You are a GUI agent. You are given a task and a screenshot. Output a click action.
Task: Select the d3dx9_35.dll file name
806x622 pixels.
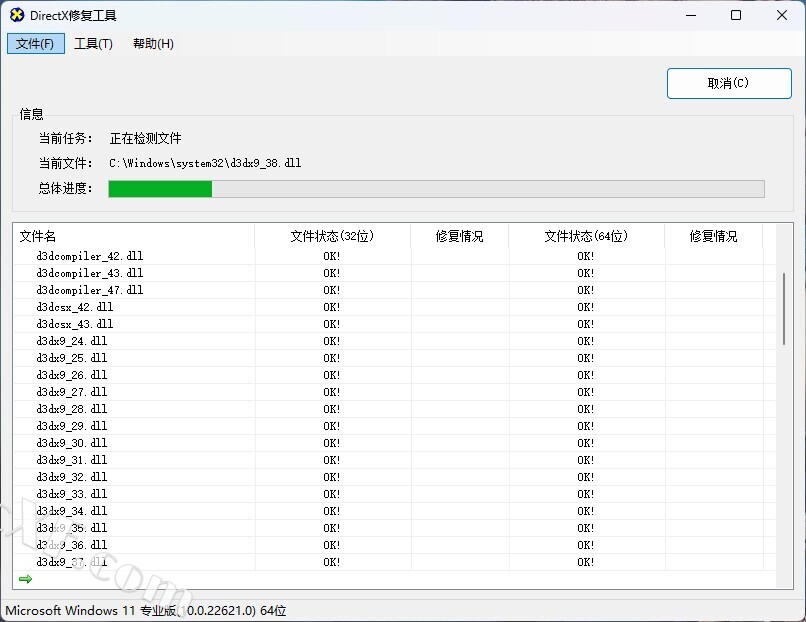[72, 527]
